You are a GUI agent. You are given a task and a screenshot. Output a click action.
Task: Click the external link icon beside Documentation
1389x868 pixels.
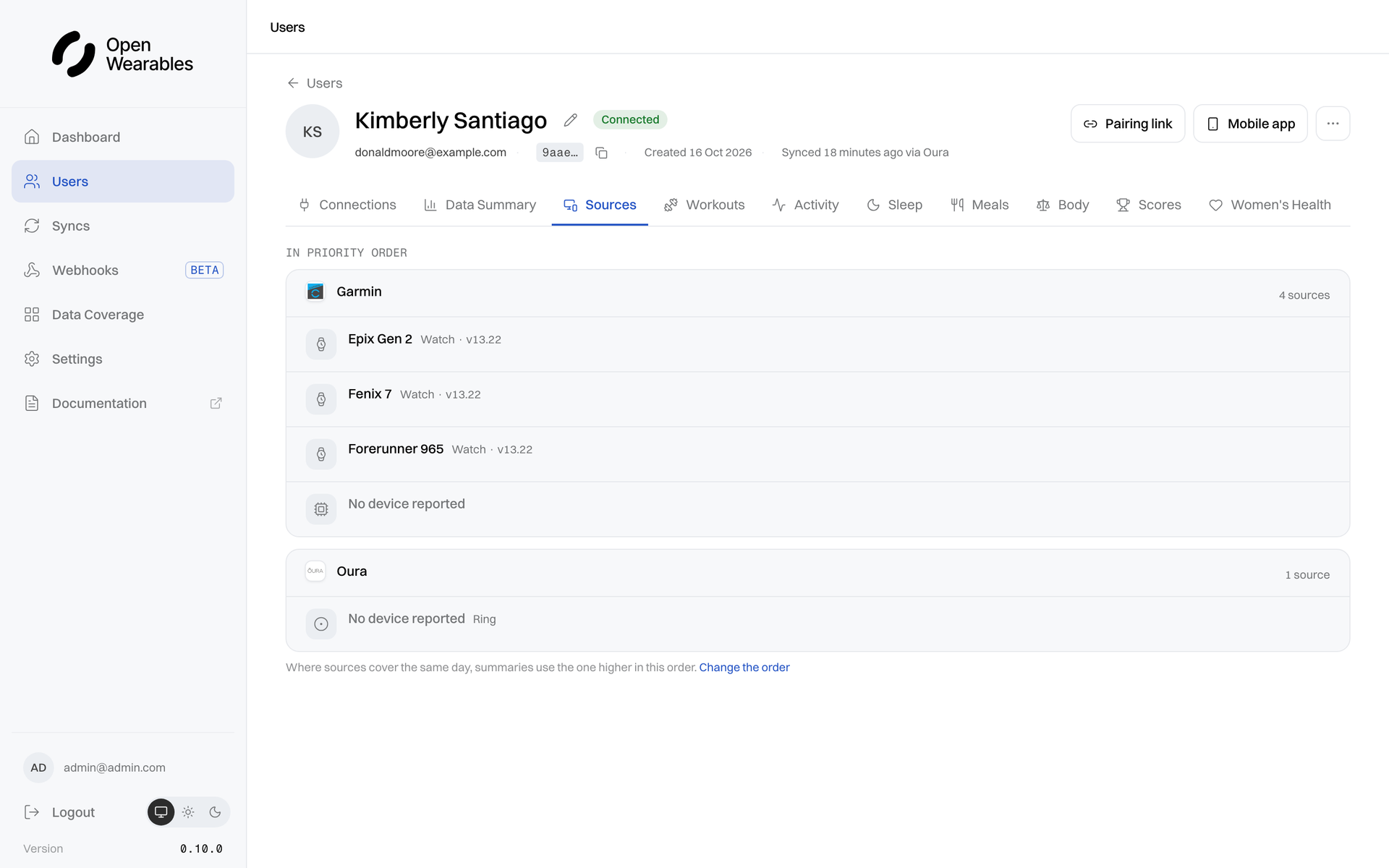click(216, 404)
